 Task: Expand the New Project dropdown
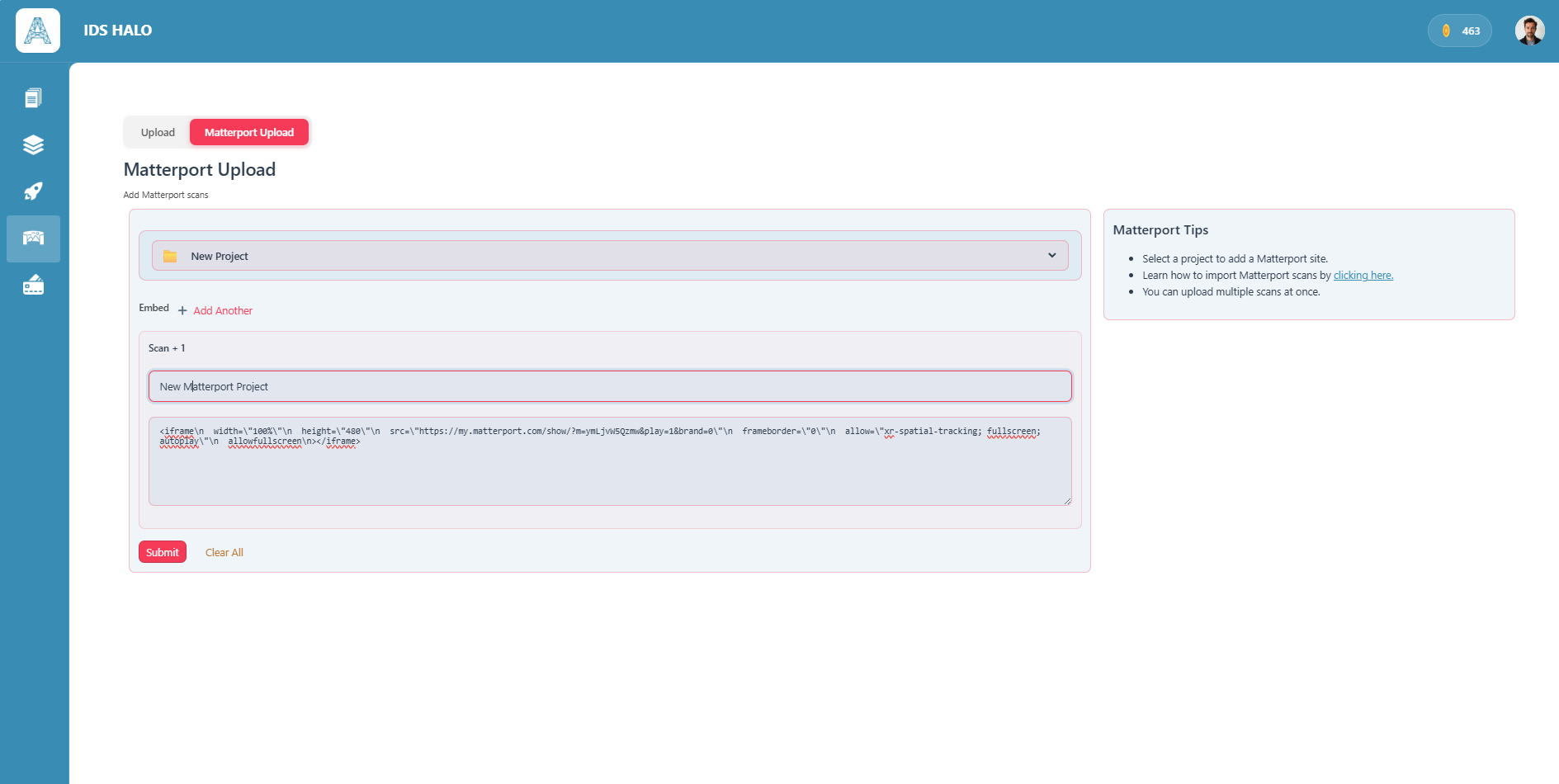[610, 256]
